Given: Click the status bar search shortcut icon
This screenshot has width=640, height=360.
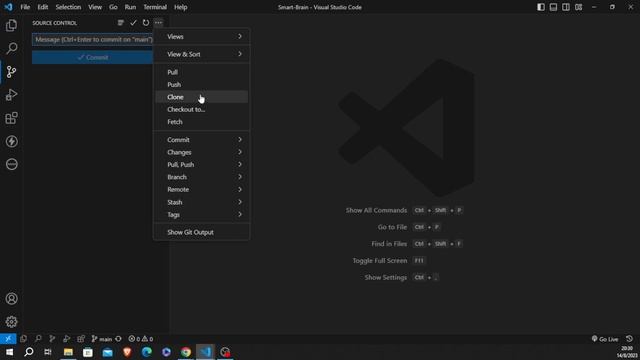Looking at the screenshot, I should [38, 339].
